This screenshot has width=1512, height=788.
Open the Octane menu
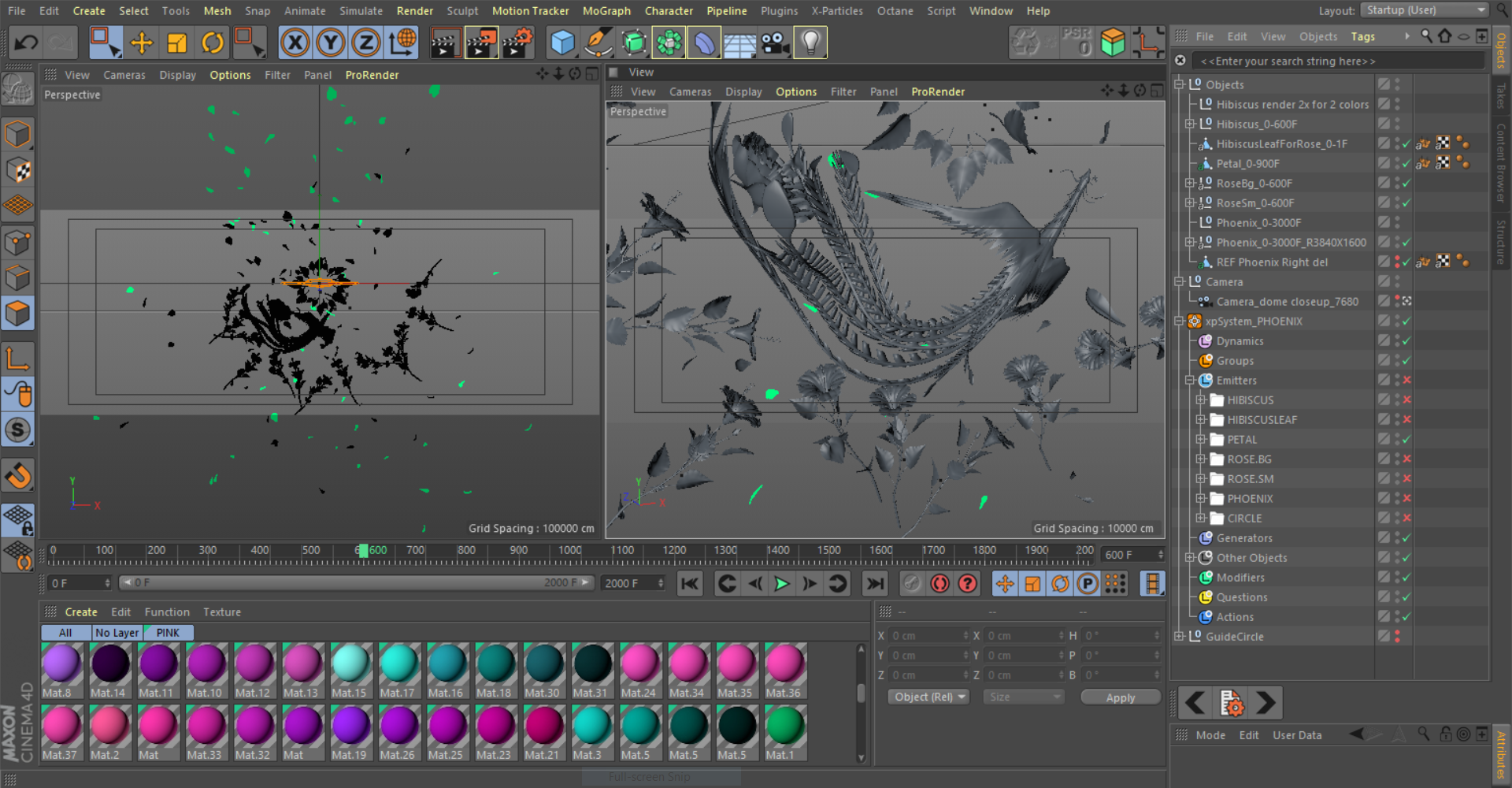[895, 11]
